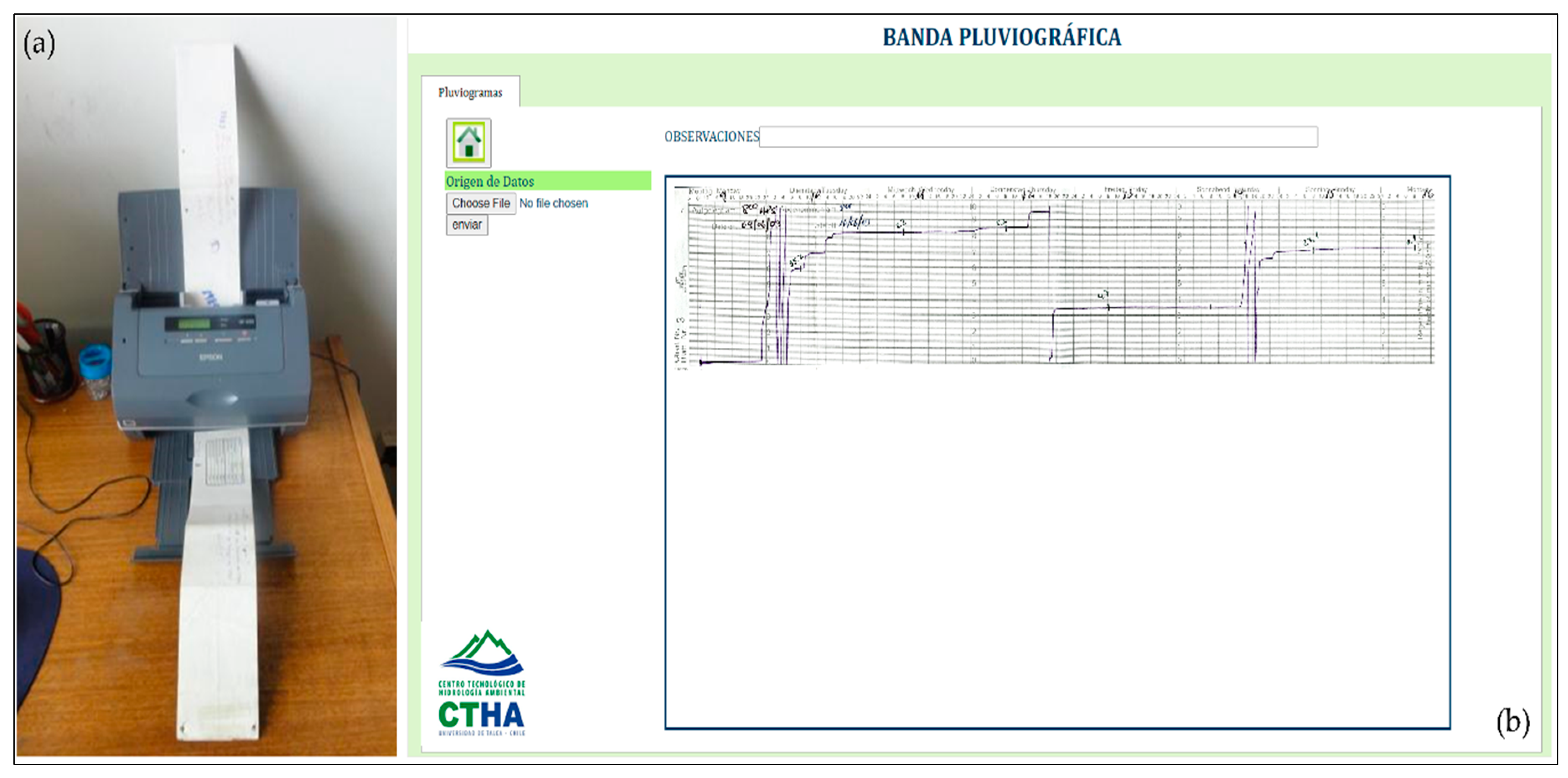Click the (a) panel label
The width and height of the screenshot is (1568, 778).
(39, 44)
